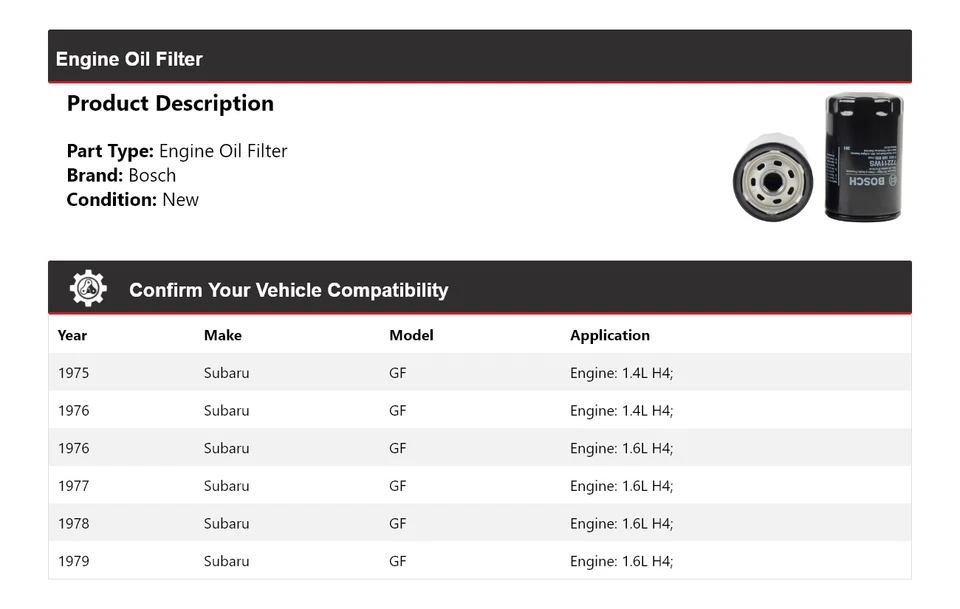Click the Year column header

(x=72, y=335)
